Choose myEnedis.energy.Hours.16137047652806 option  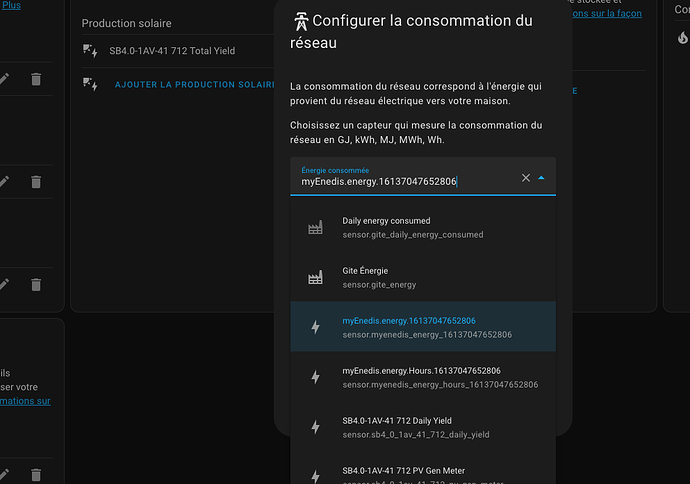(423, 377)
